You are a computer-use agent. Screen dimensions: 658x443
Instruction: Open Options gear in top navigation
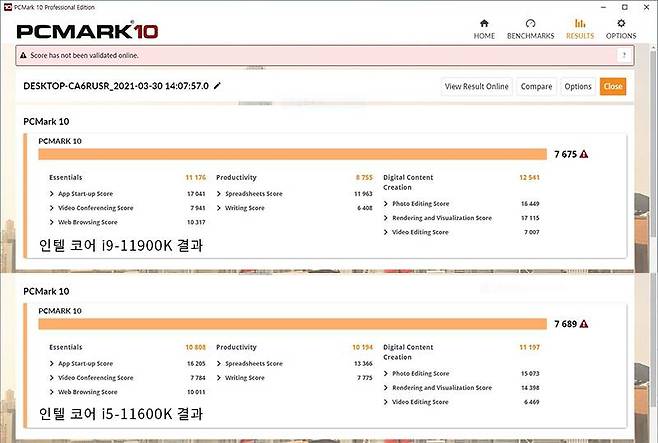pos(621,23)
